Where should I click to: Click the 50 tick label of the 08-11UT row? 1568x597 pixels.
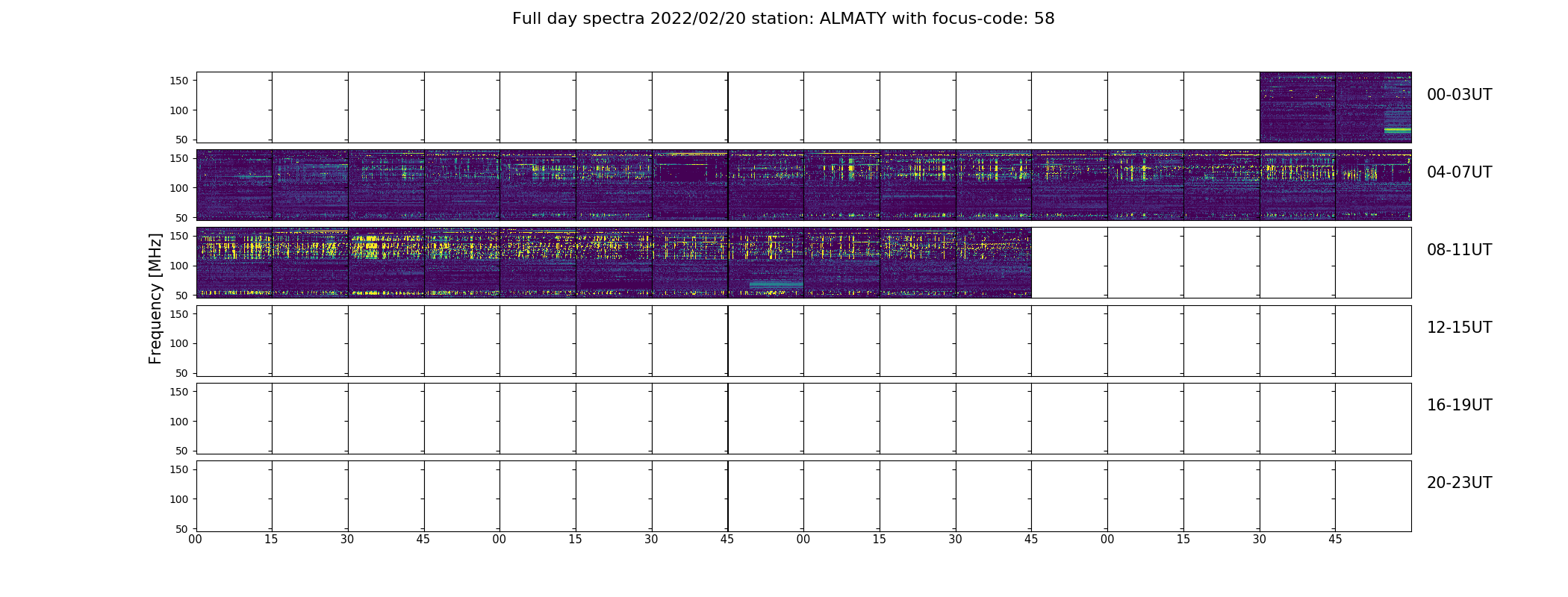tap(182, 296)
